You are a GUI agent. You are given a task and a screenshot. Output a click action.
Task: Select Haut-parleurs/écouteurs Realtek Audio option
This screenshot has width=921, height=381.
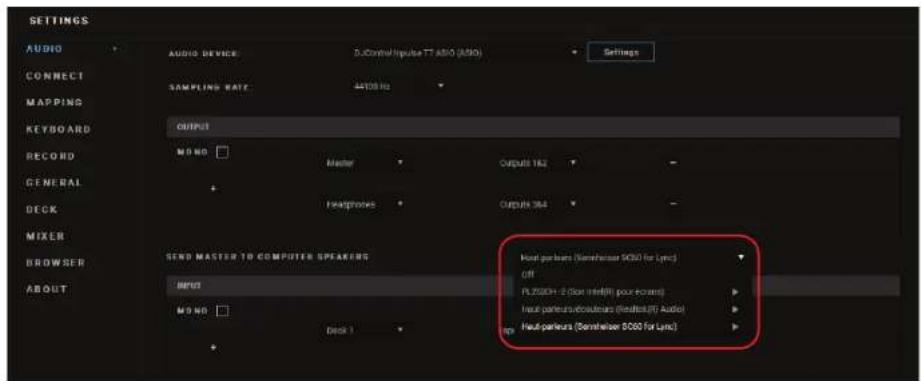(x=603, y=309)
